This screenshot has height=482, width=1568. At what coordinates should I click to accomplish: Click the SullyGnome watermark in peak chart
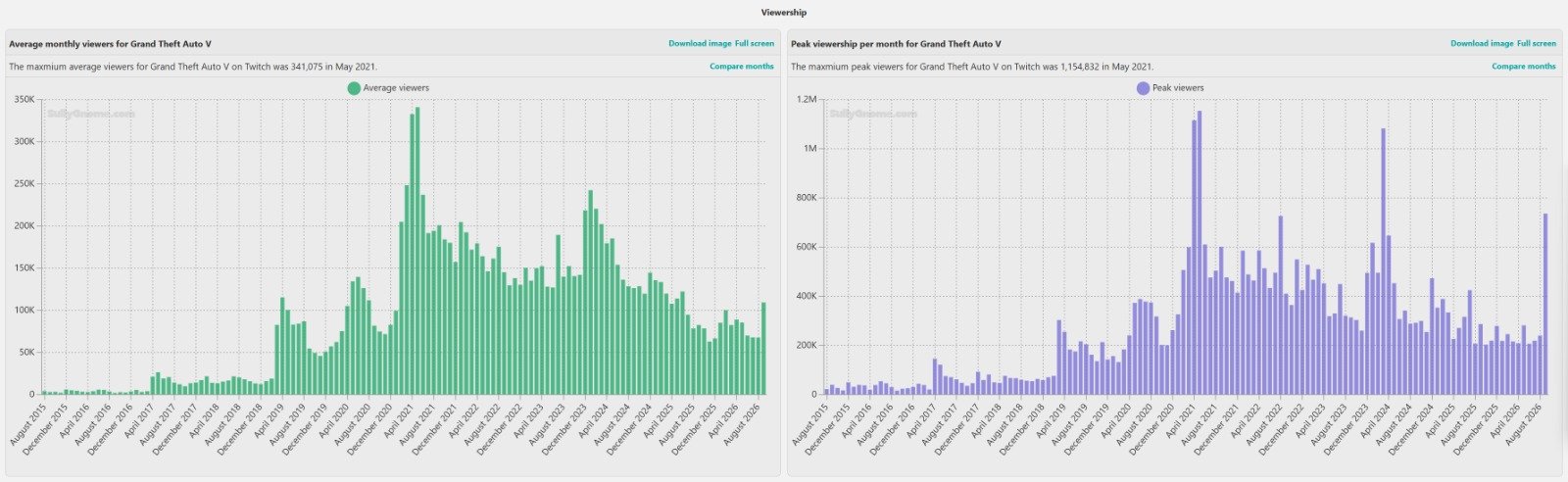(873, 114)
